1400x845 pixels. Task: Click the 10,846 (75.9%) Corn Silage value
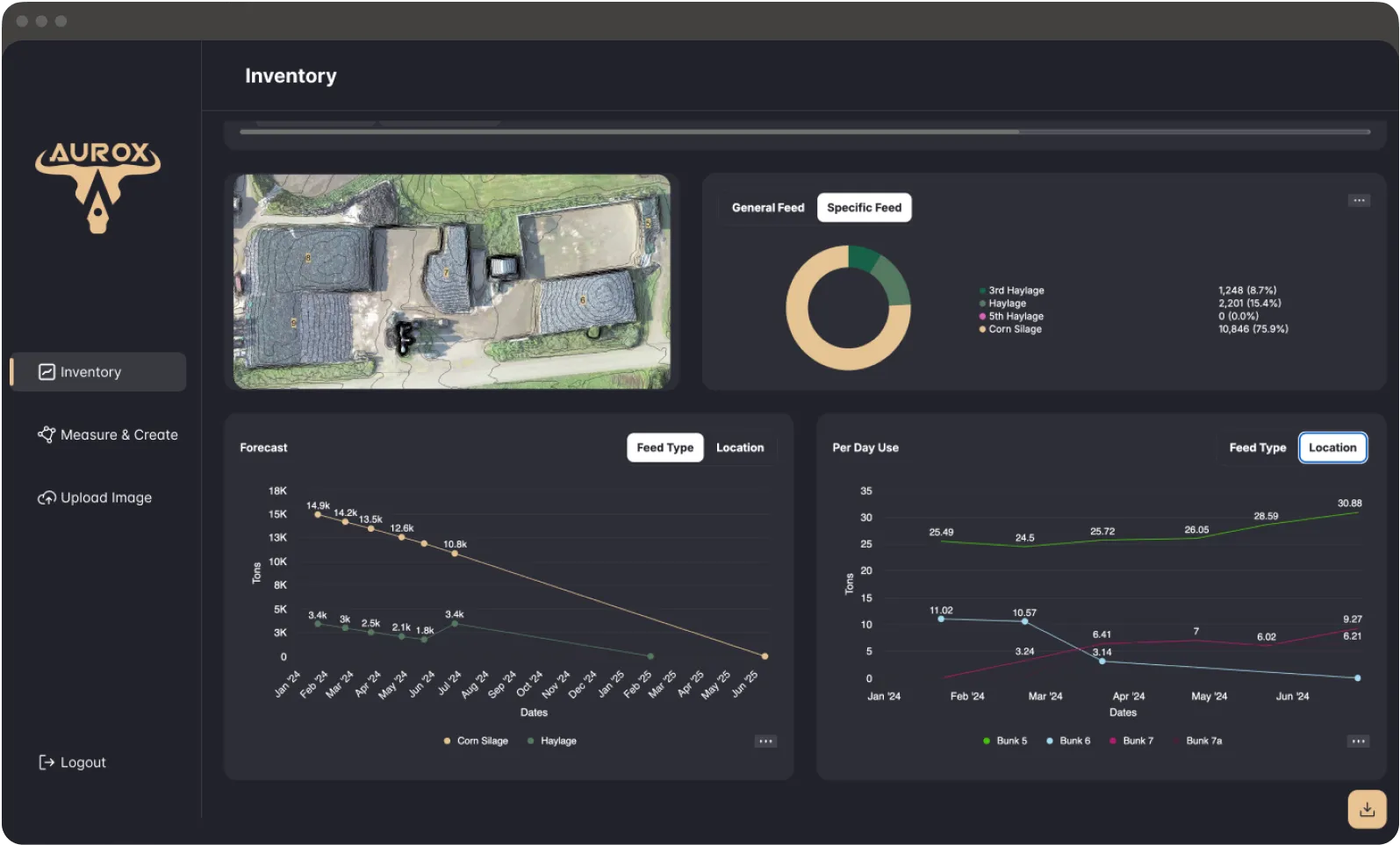click(1253, 330)
